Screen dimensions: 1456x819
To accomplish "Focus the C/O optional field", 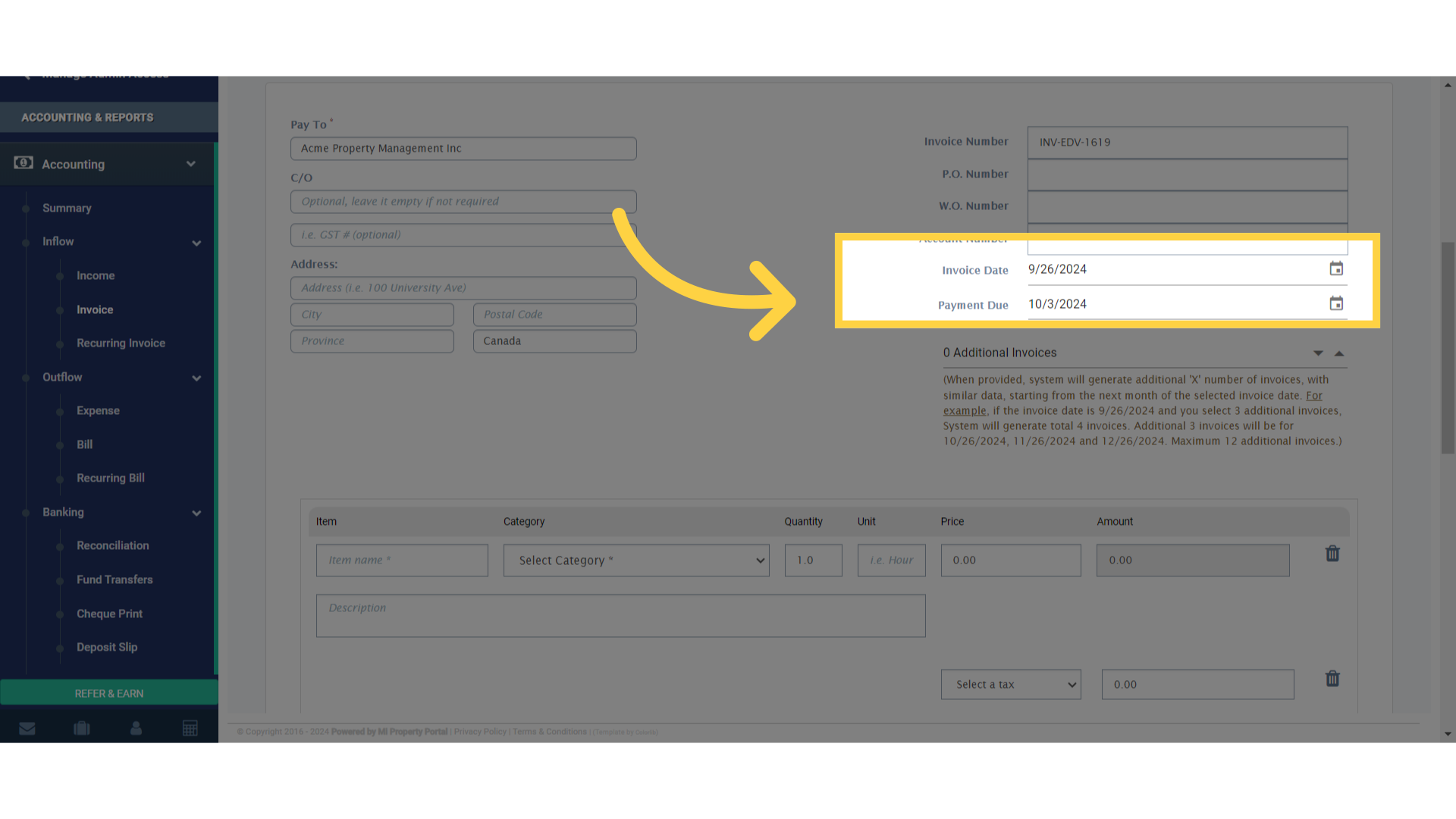I will 463,202.
